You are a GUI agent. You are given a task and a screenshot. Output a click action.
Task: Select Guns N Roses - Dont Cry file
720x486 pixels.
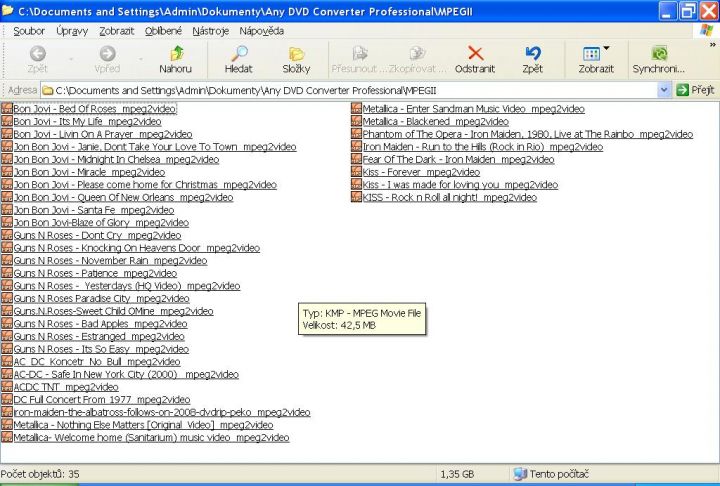[97, 235]
